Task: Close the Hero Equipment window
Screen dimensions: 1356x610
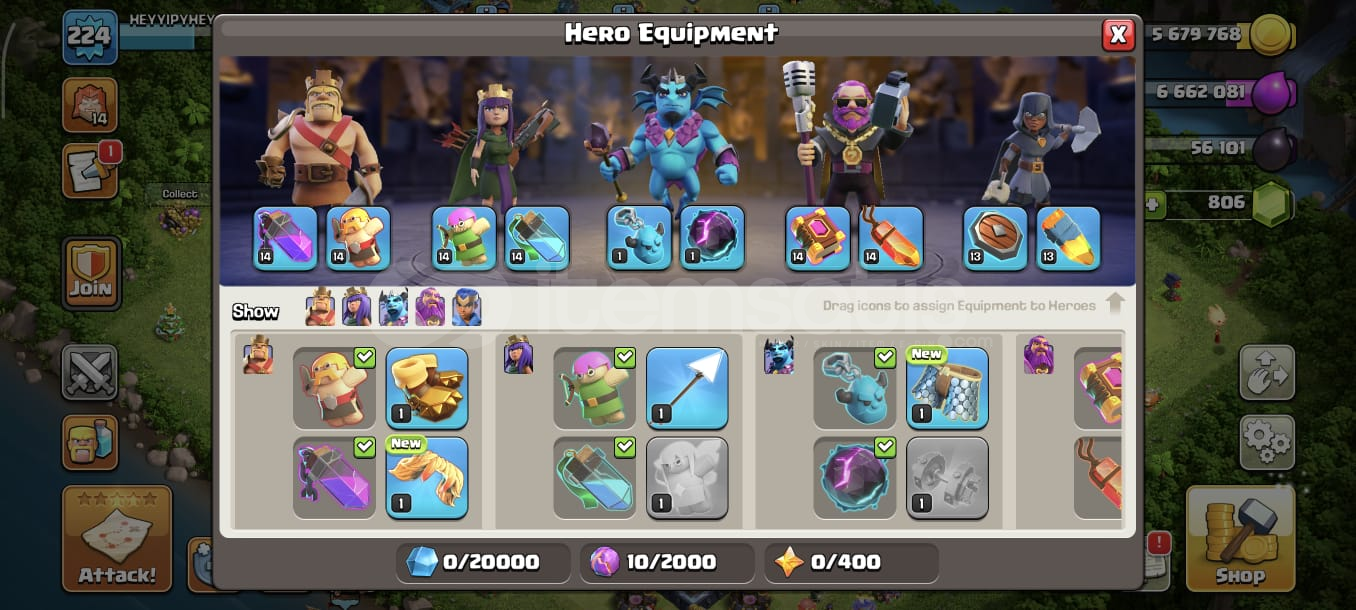Action: coord(1118,35)
